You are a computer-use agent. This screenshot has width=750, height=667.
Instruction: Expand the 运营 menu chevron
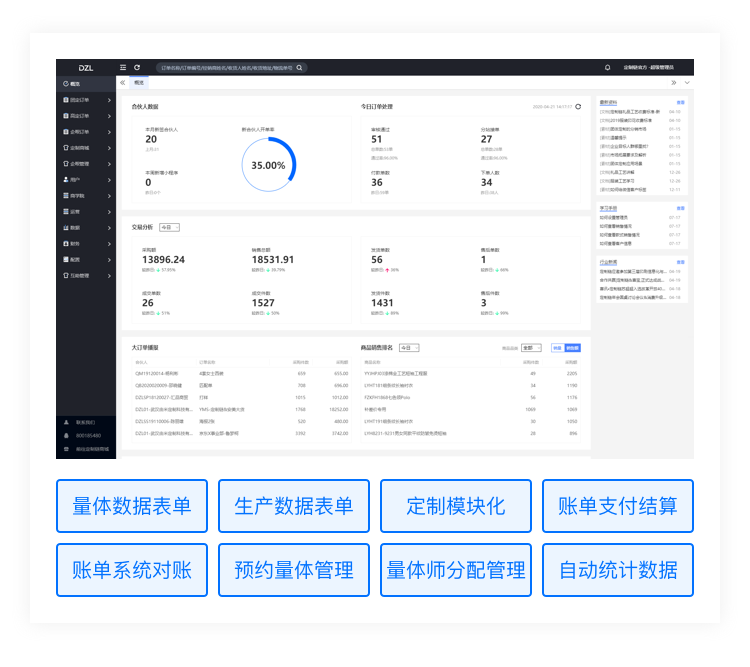[x=110, y=212]
